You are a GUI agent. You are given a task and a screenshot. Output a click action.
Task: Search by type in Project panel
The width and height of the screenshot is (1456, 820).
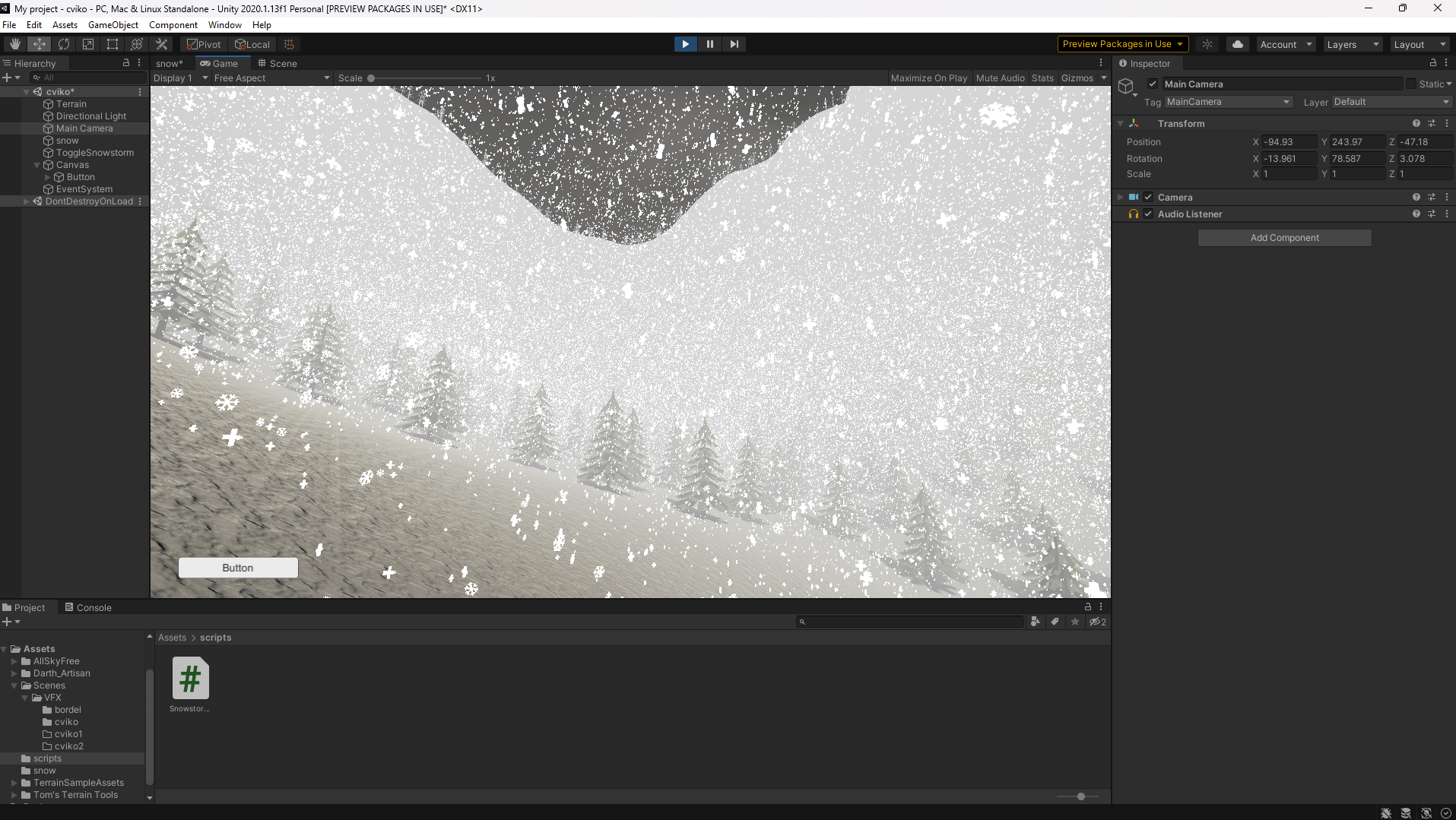click(1035, 622)
